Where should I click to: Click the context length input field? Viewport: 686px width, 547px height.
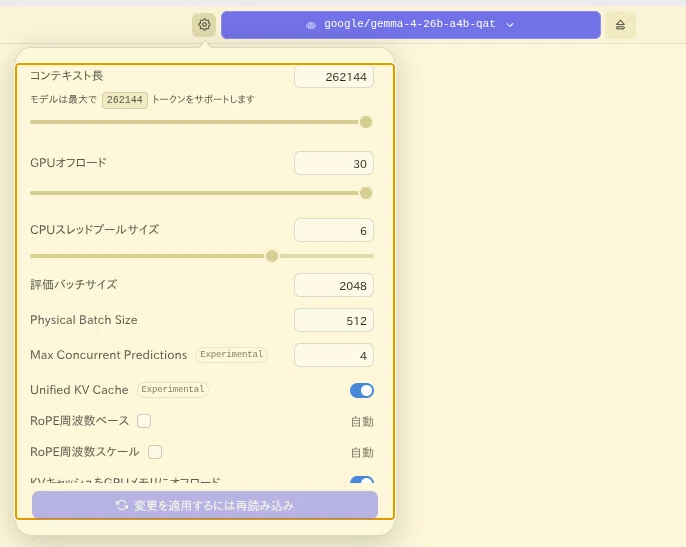tap(334, 77)
